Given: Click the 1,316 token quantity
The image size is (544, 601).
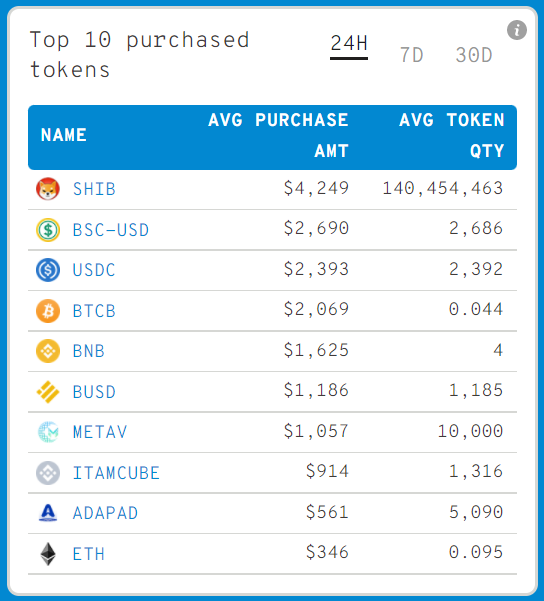Looking at the screenshot, I should point(476,471).
